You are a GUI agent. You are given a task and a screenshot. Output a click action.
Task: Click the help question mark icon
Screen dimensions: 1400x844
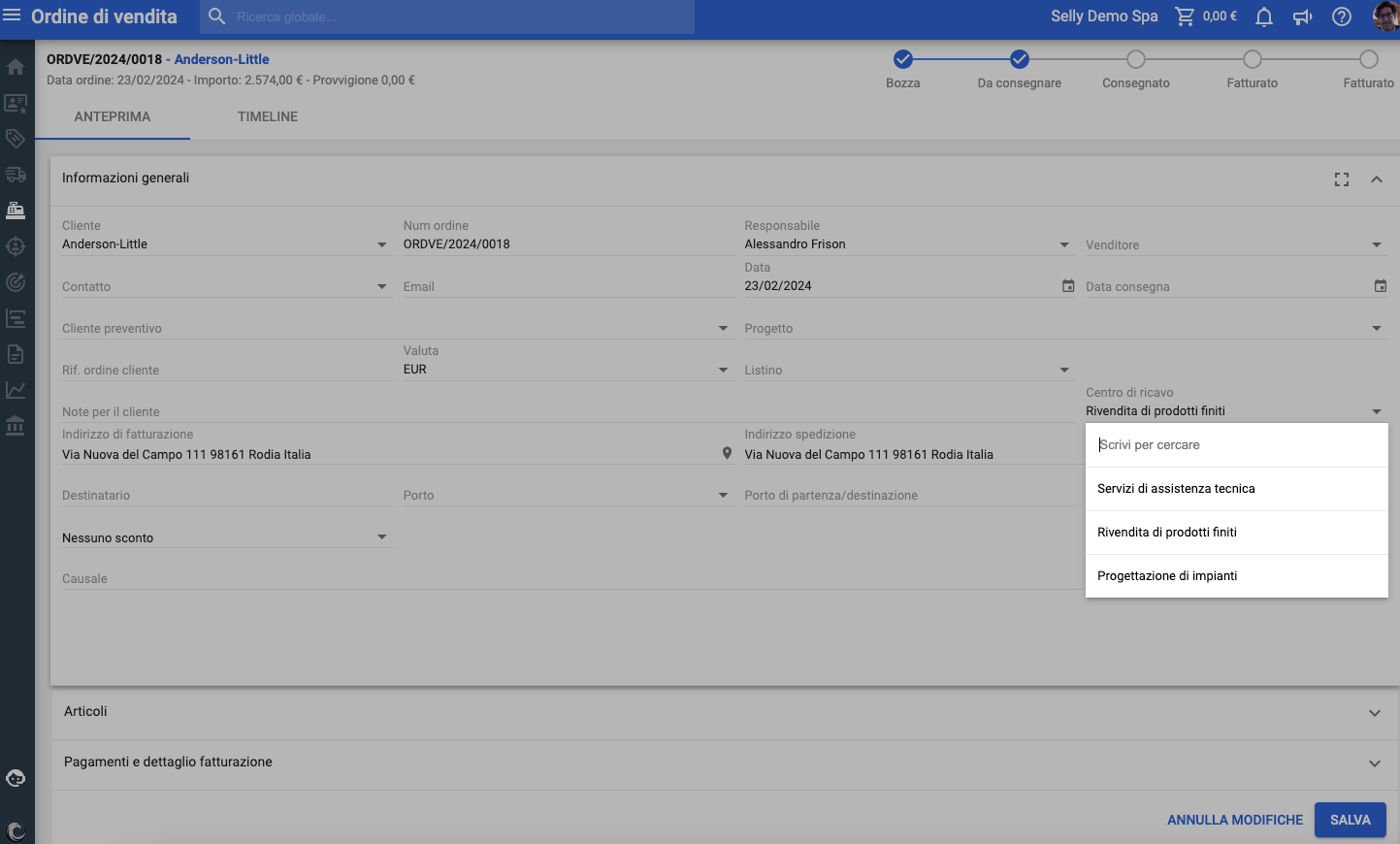(x=1341, y=16)
